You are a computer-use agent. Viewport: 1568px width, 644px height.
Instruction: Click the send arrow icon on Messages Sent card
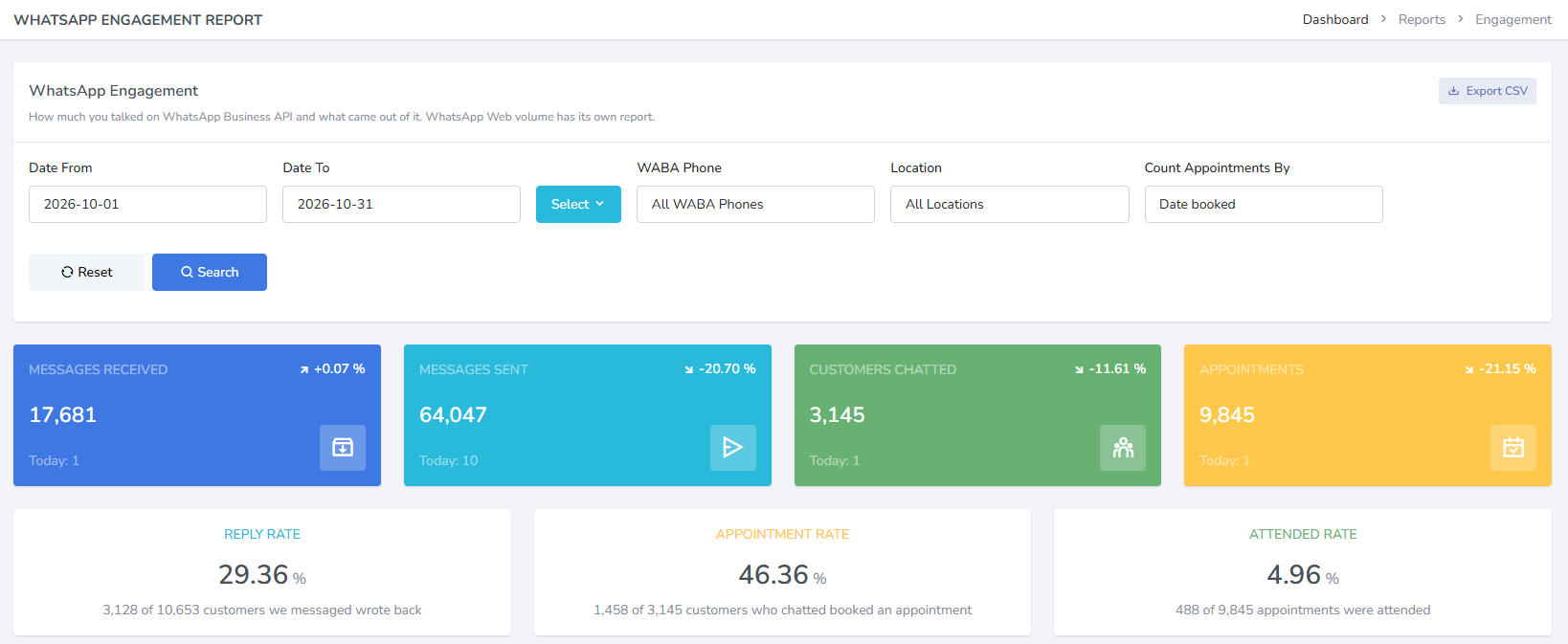(733, 448)
